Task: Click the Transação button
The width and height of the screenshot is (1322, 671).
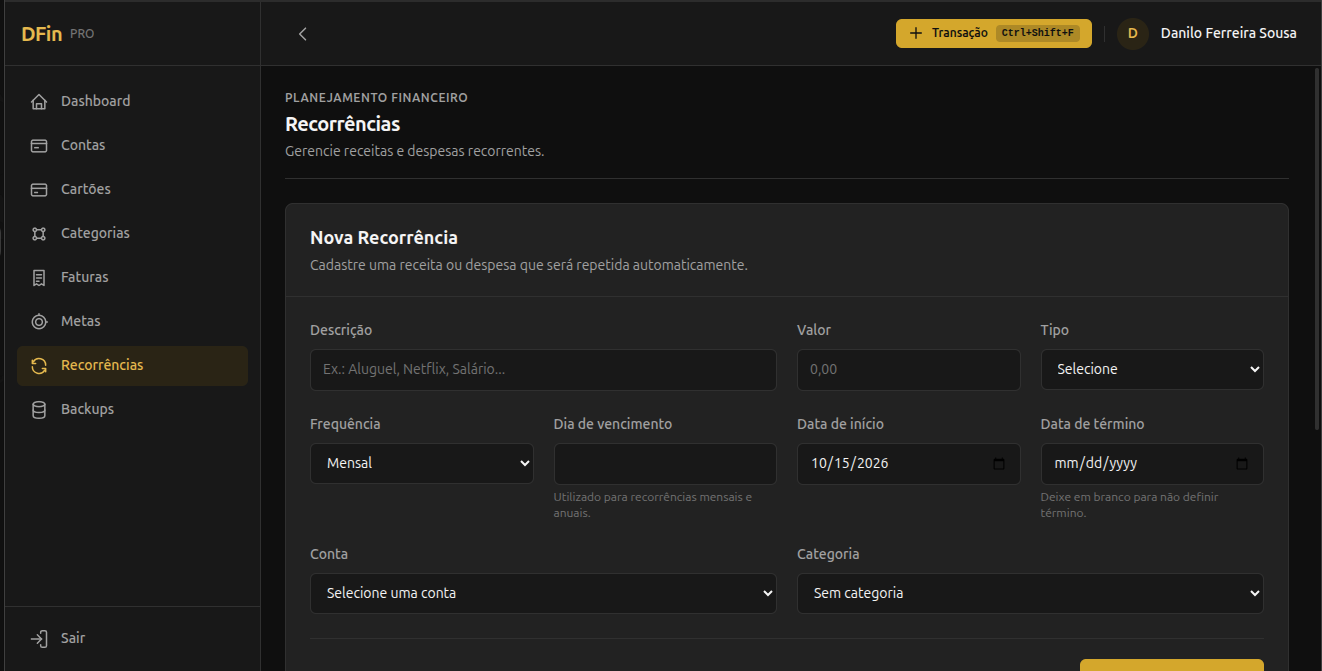Action: coord(993,33)
